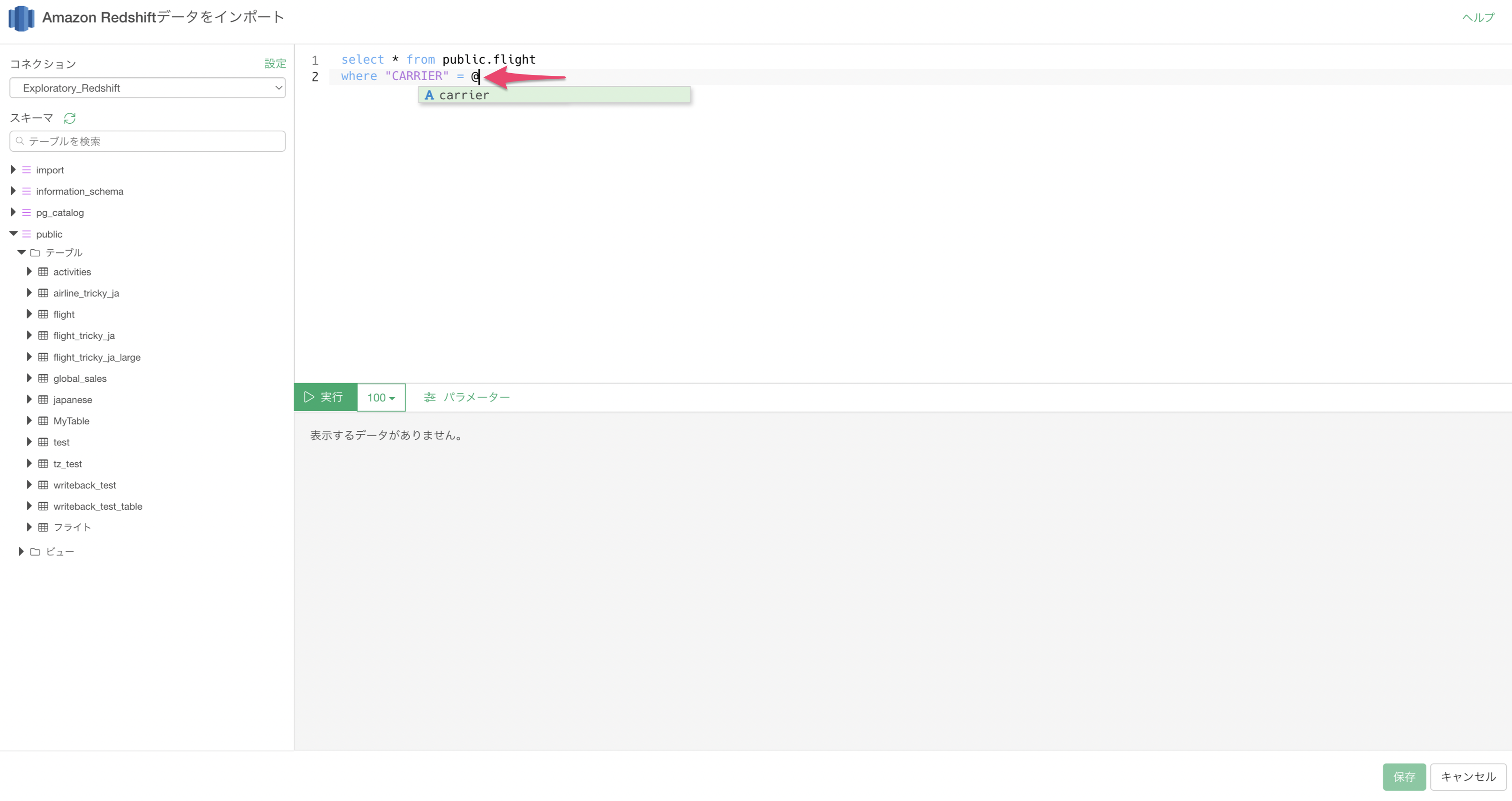Screen dimensions: 1512x801
Task: Click the キャンセル button
Action: pyautogui.click(x=1468, y=777)
